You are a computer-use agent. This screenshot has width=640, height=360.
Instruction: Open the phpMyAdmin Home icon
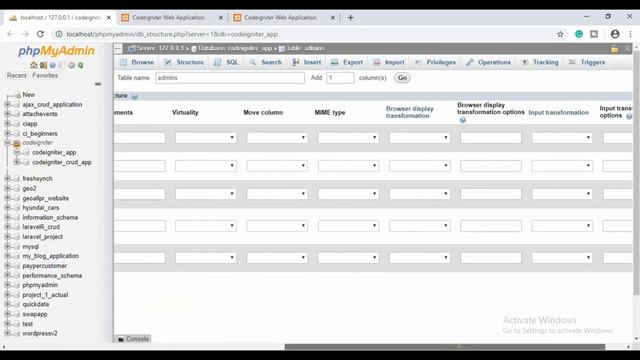click(33, 65)
